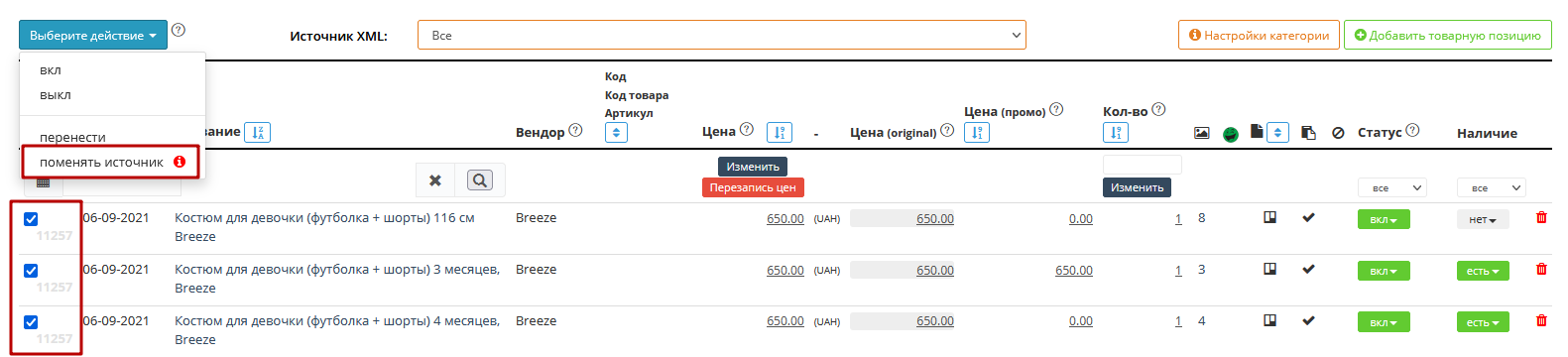Uncheck the third product row checkbox
The width and height of the screenshot is (1568, 357).
tap(31, 322)
